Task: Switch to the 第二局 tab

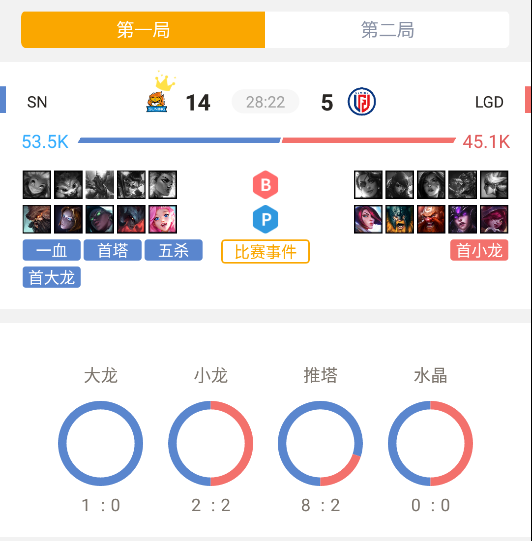Action: click(x=387, y=30)
